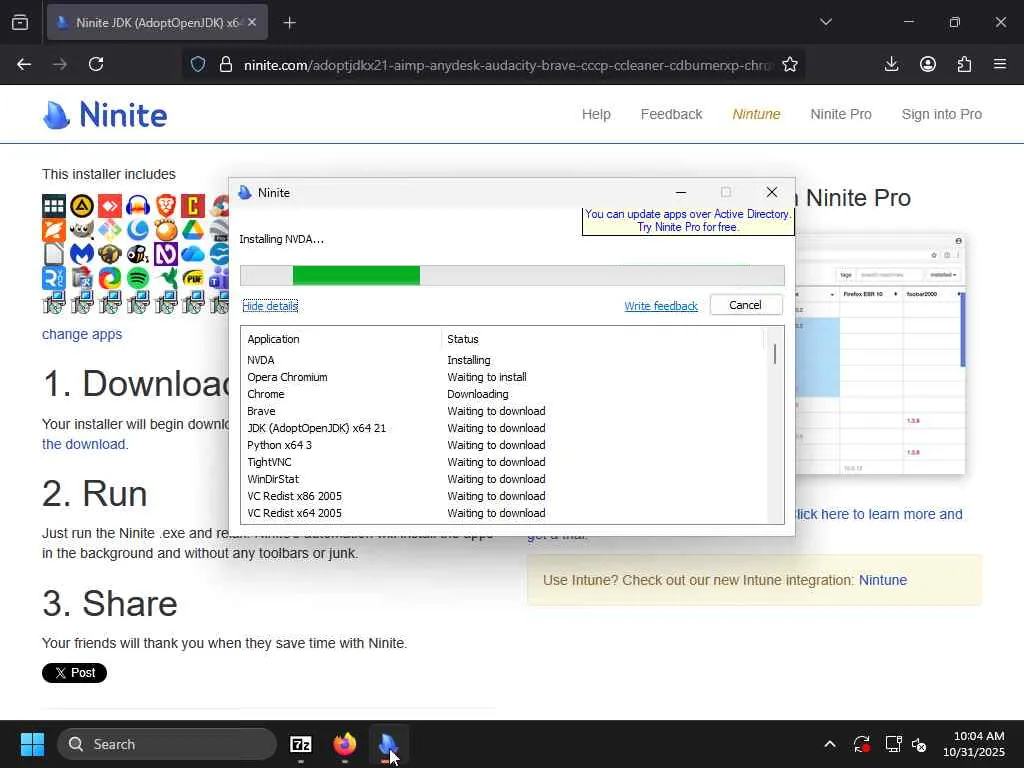The image size is (1024, 768).
Task: Click the site lock icon
Action: click(x=226, y=64)
